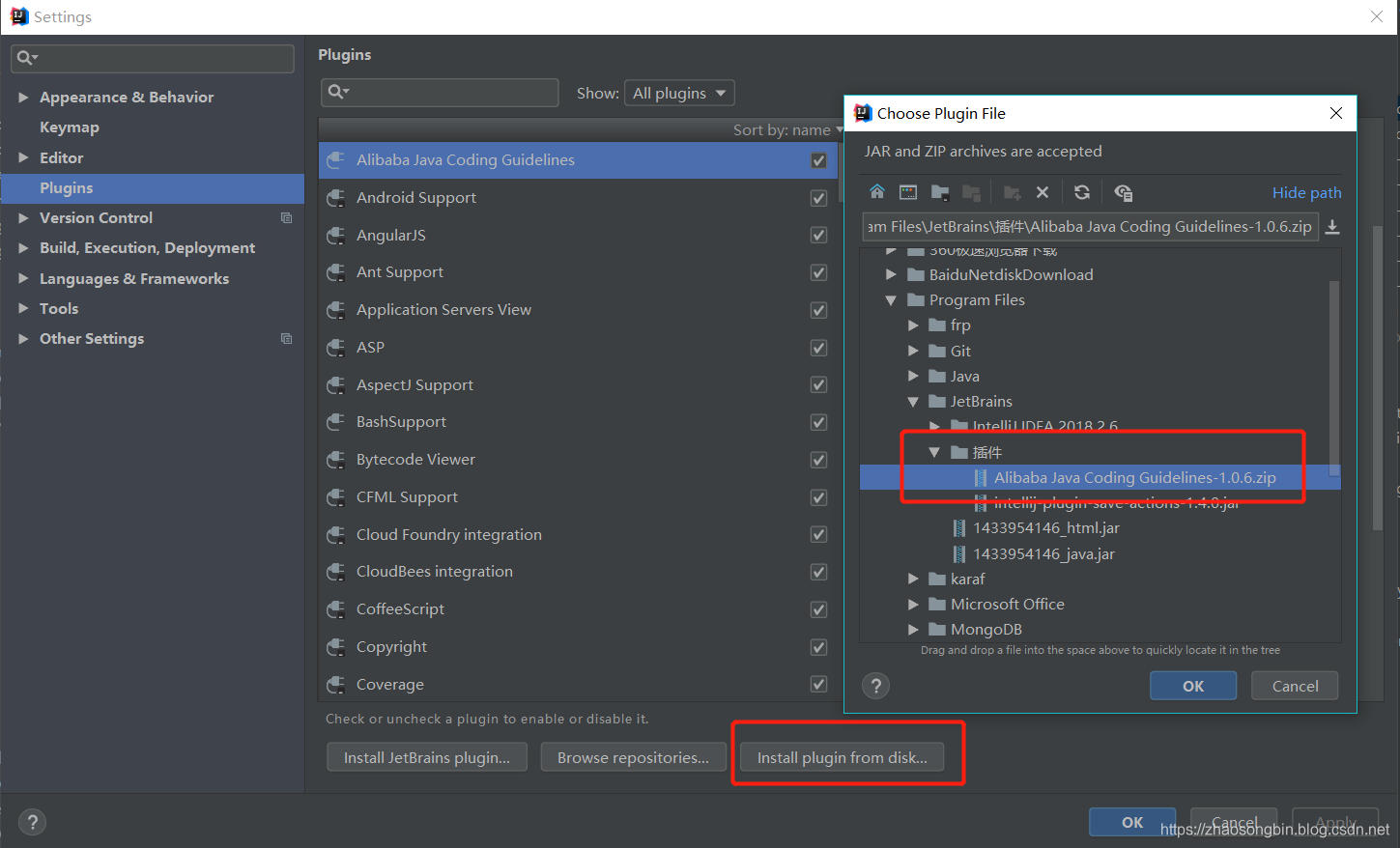Toggle the Android Support checkbox
The image size is (1400, 848).
tap(818, 198)
